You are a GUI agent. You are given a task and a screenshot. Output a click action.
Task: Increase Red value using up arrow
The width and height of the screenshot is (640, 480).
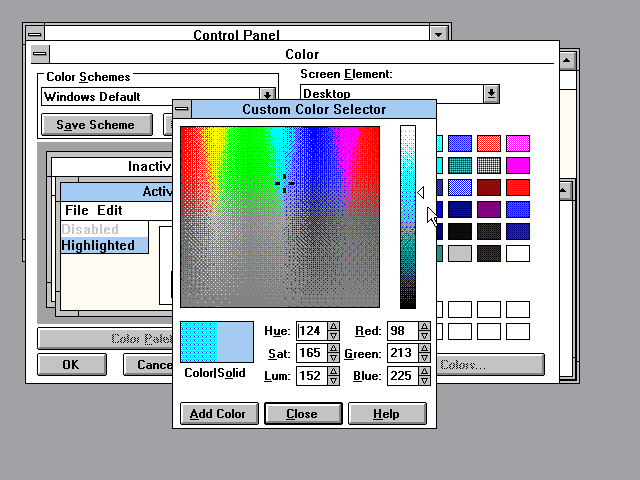(x=425, y=327)
